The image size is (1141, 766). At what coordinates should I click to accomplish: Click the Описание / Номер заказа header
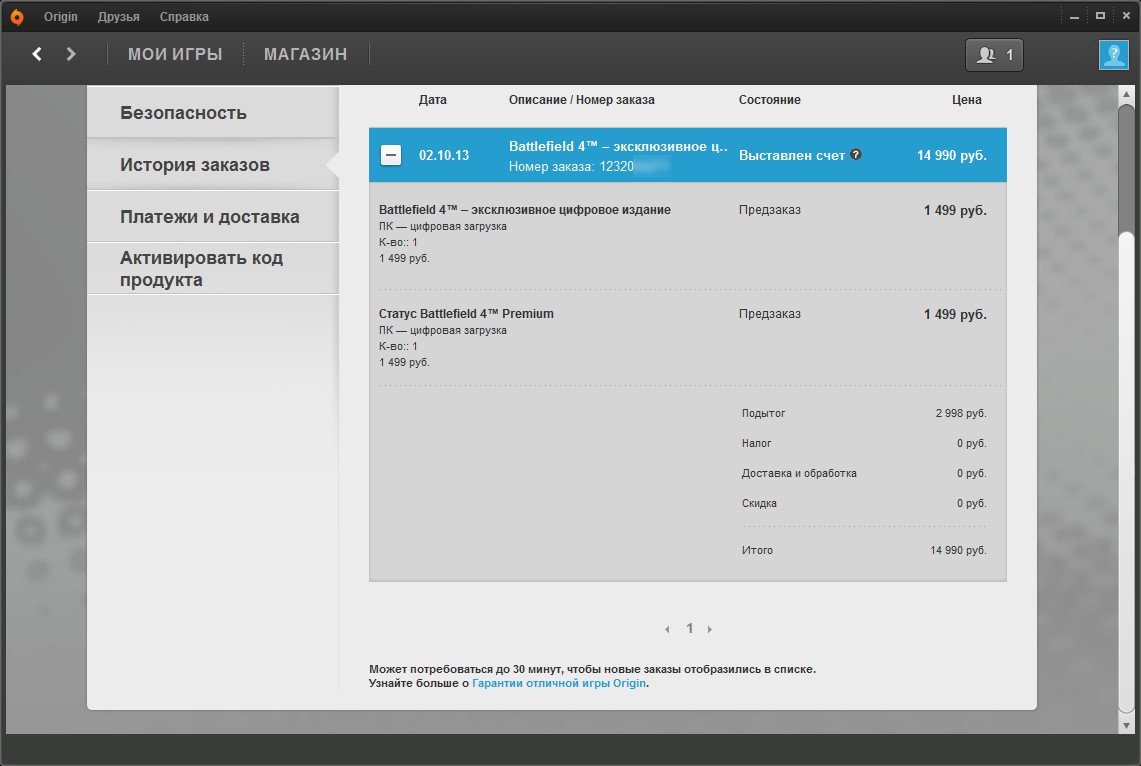click(x=581, y=100)
